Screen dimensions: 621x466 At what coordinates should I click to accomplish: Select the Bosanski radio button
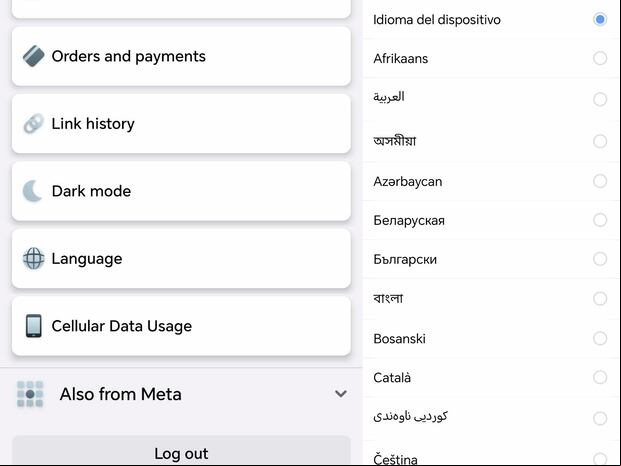pos(600,338)
